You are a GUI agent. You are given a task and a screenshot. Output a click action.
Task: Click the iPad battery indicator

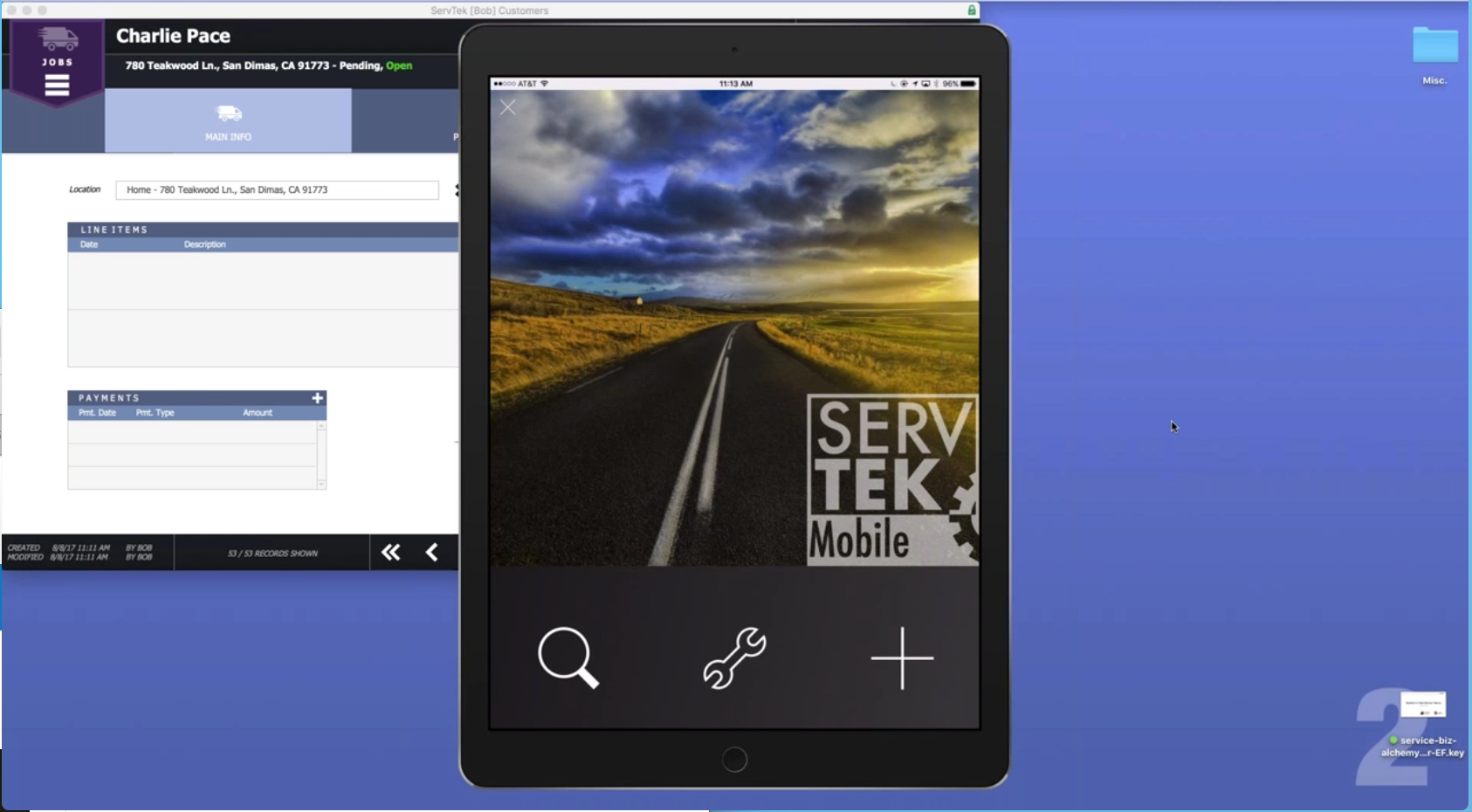coord(967,84)
